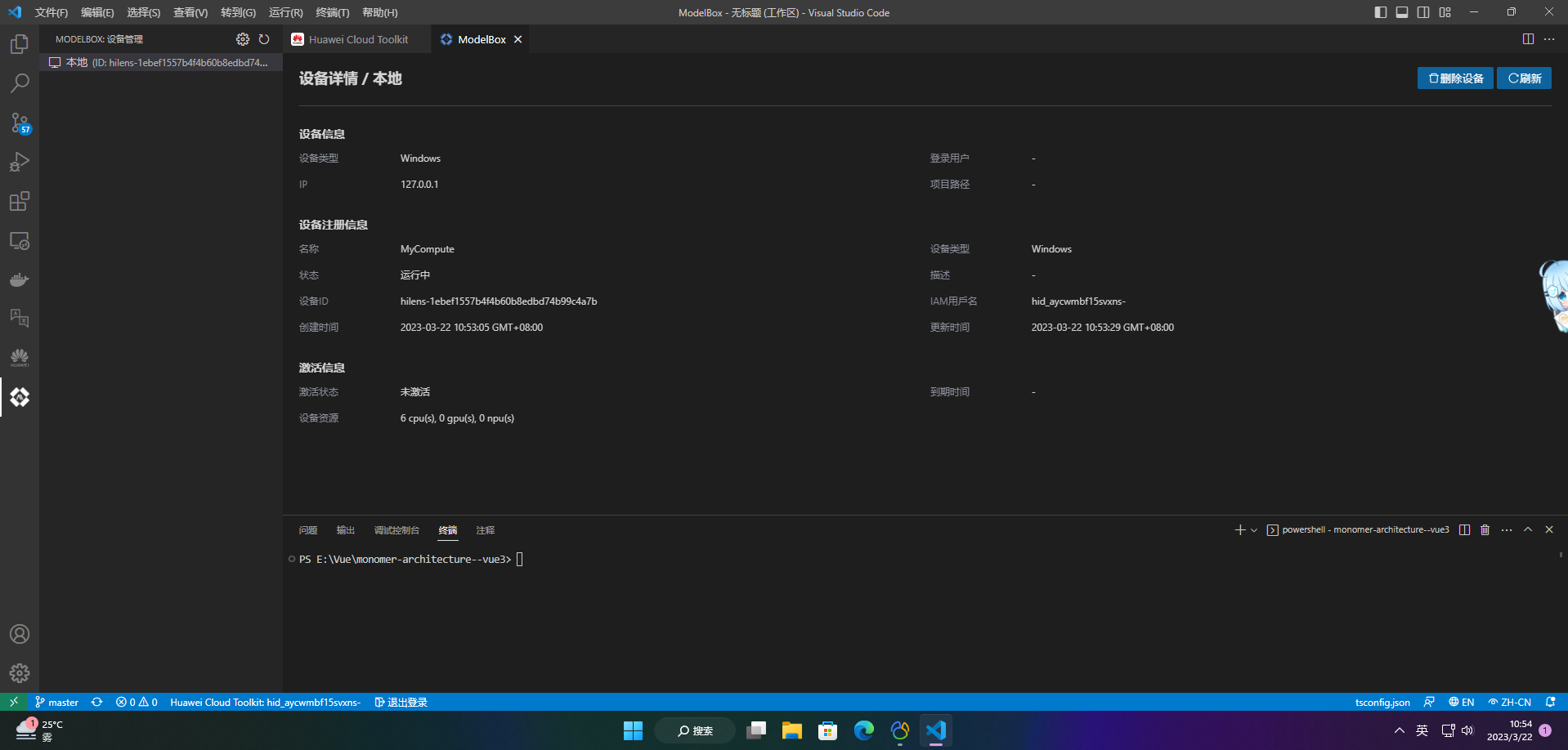The width and height of the screenshot is (1568, 750).
Task: Open the Docker view in activity bar
Action: (20, 280)
